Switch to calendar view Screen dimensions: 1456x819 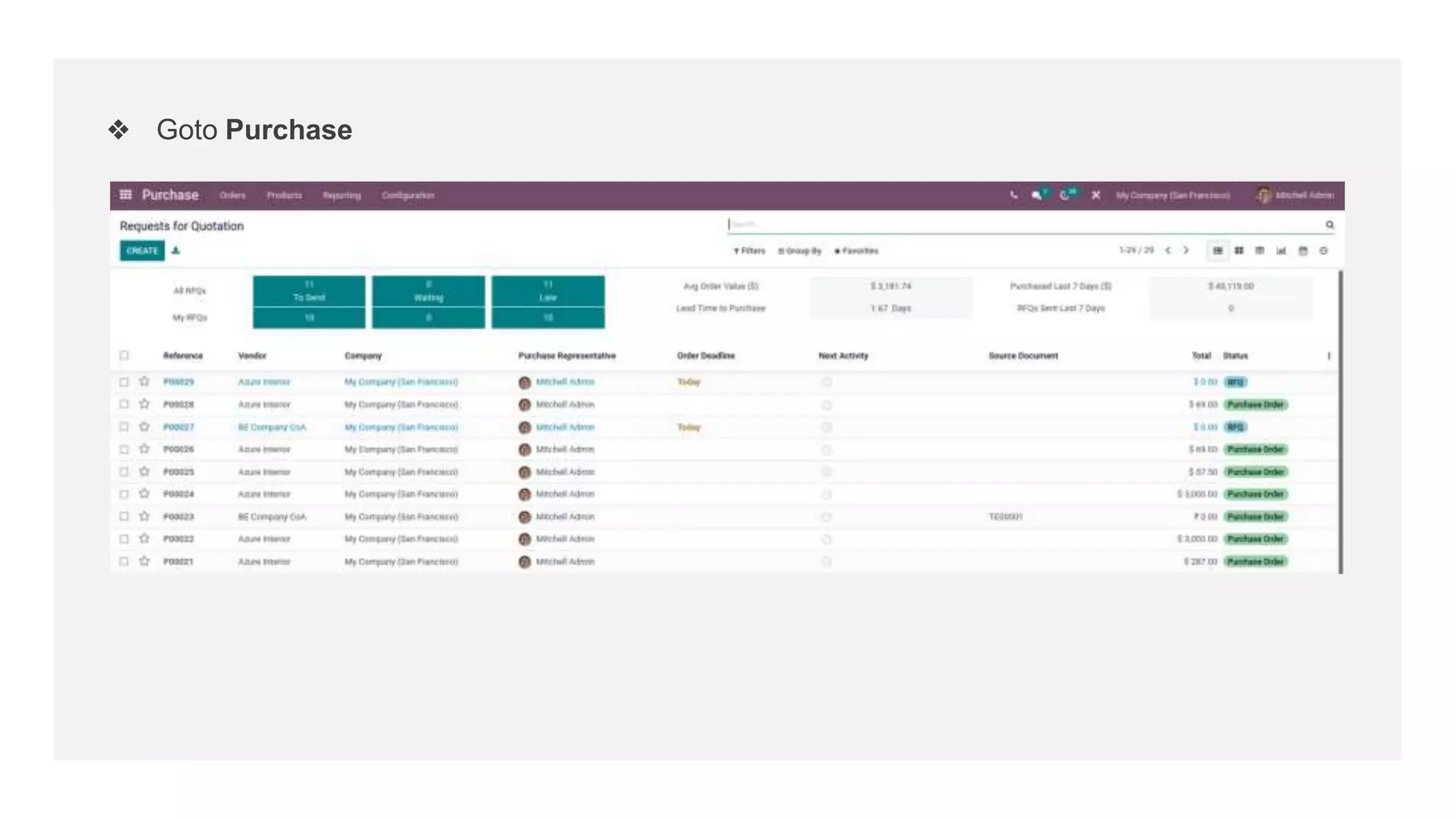[x=1302, y=251]
